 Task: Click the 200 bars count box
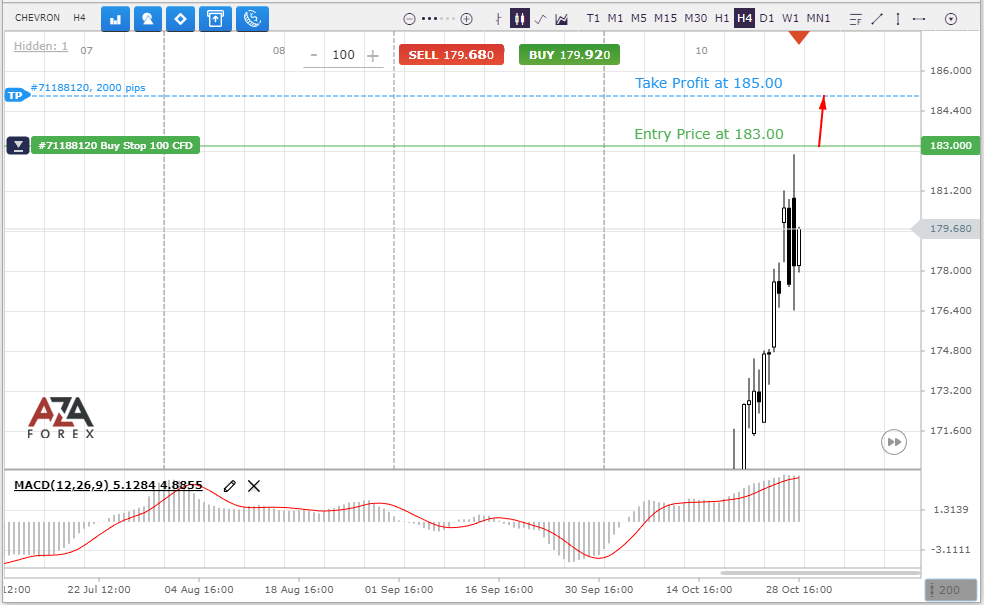950,590
